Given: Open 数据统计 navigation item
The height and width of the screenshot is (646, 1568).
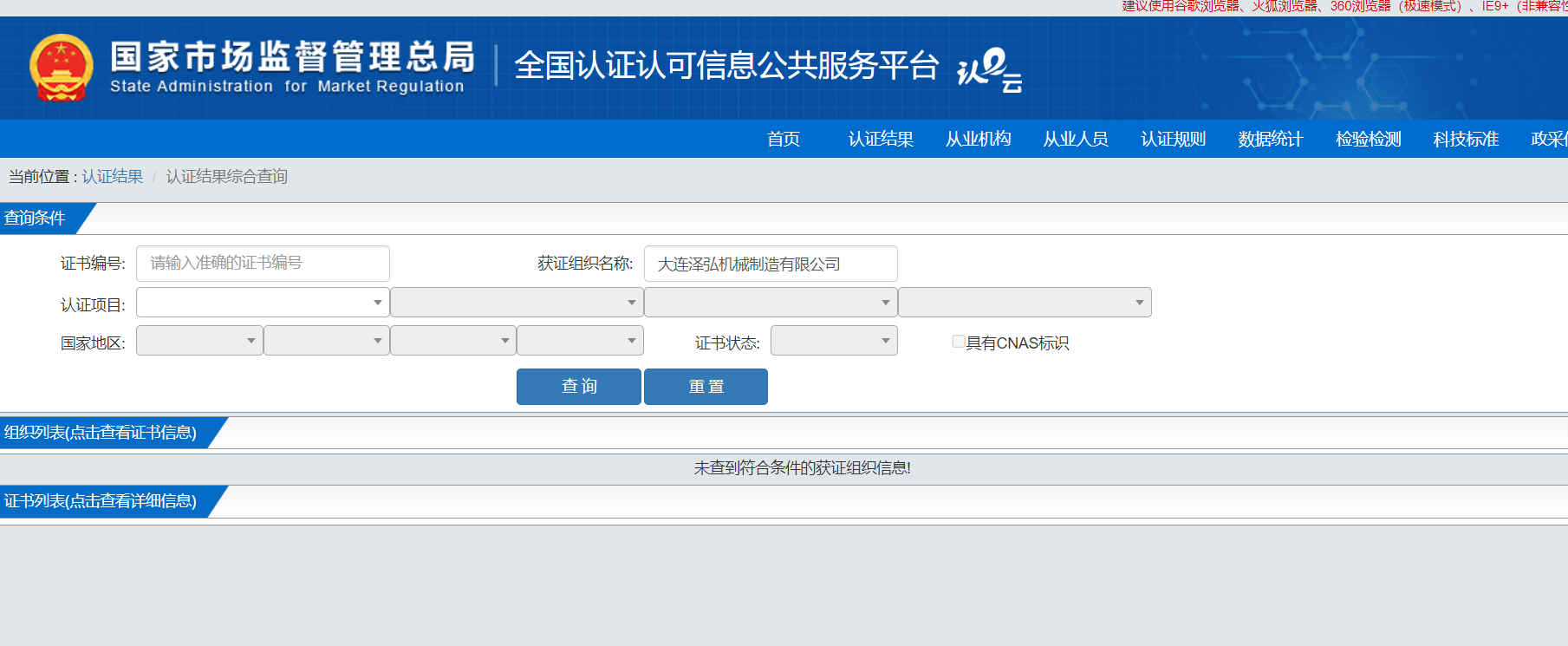Looking at the screenshot, I should click(x=1271, y=139).
